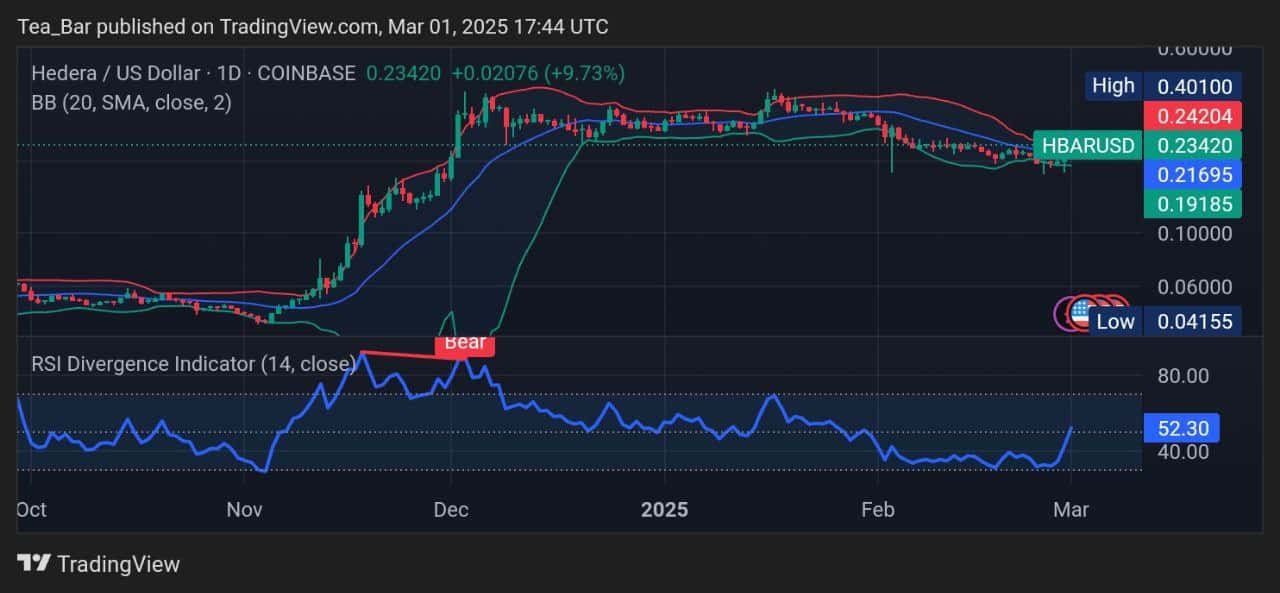Click the 0.40100 high price label
1280x593 pixels.
pyautogui.click(x=1193, y=86)
